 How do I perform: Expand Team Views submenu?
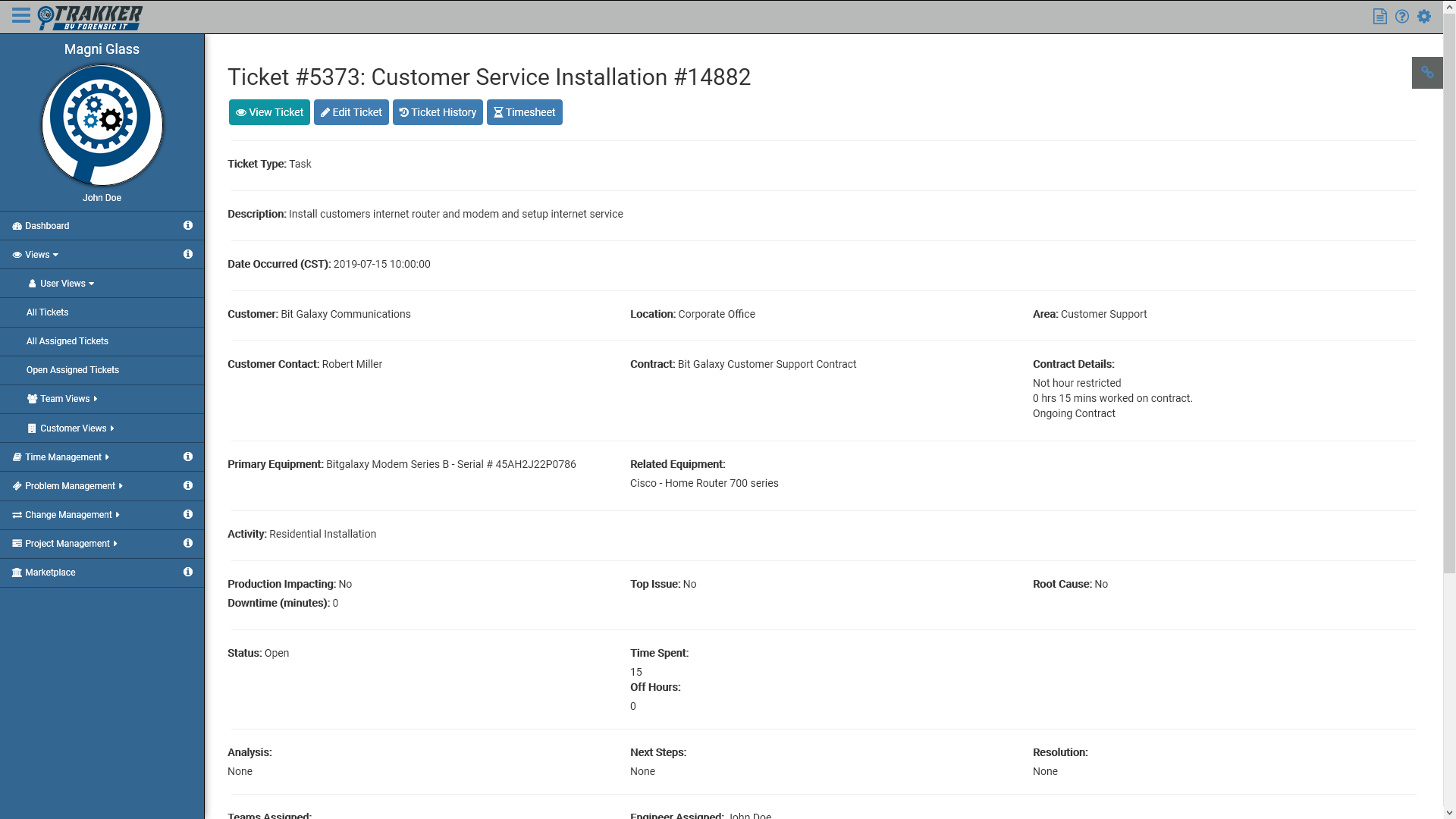(68, 399)
